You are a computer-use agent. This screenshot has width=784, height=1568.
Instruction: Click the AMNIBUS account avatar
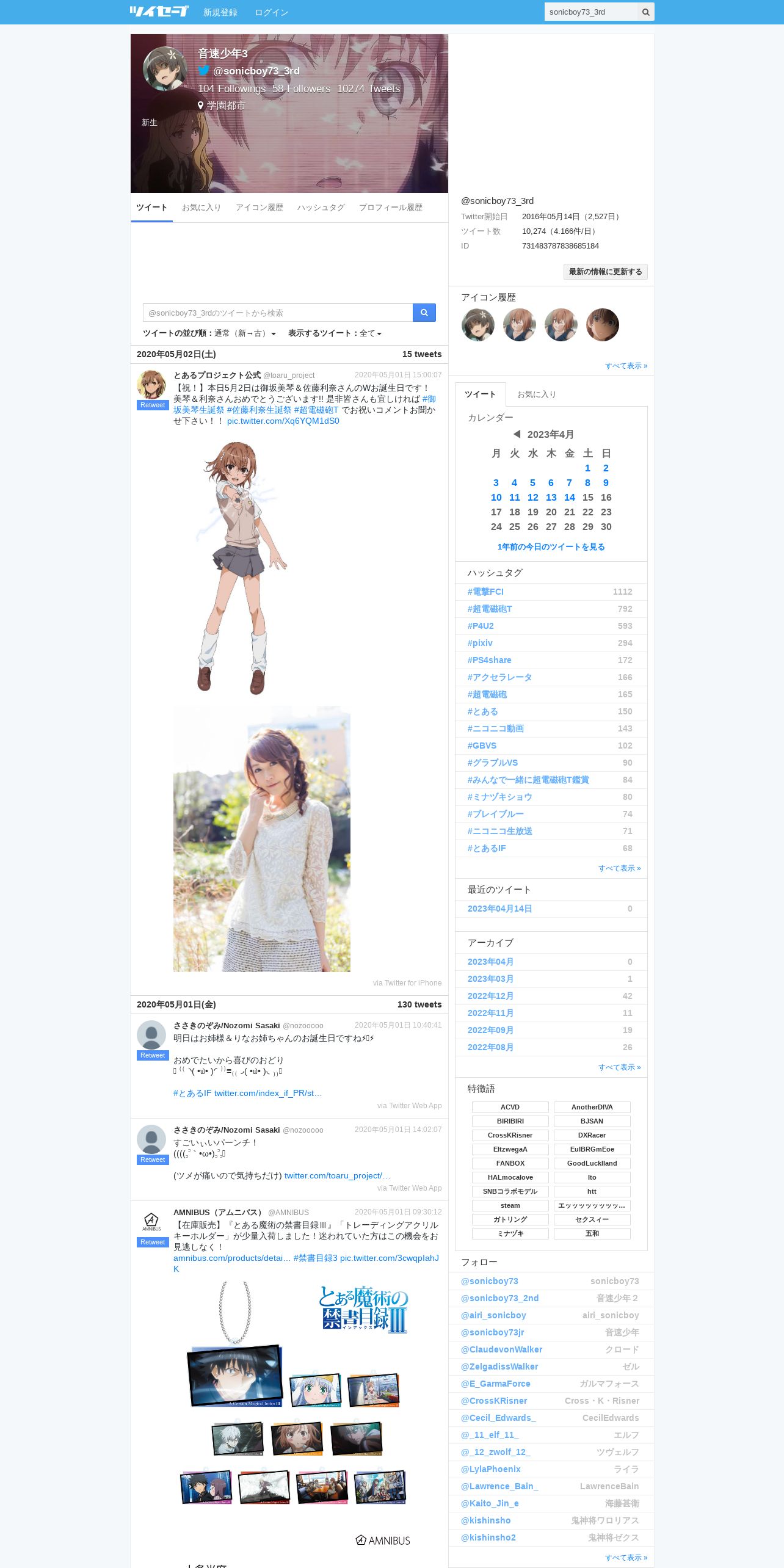tap(151, 1222)
